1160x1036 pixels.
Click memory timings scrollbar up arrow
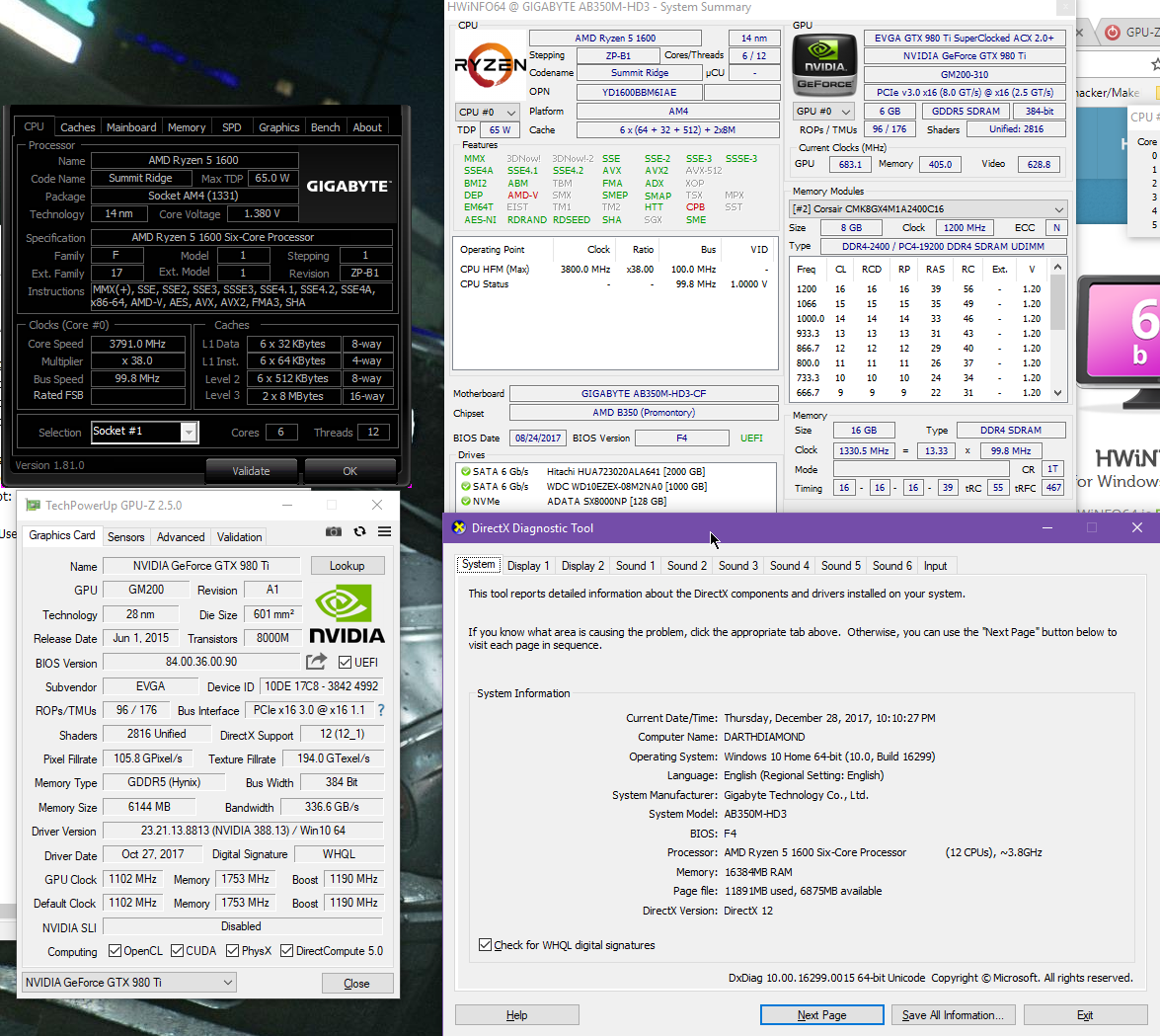pyautogui.click(x=1058, y=267)
